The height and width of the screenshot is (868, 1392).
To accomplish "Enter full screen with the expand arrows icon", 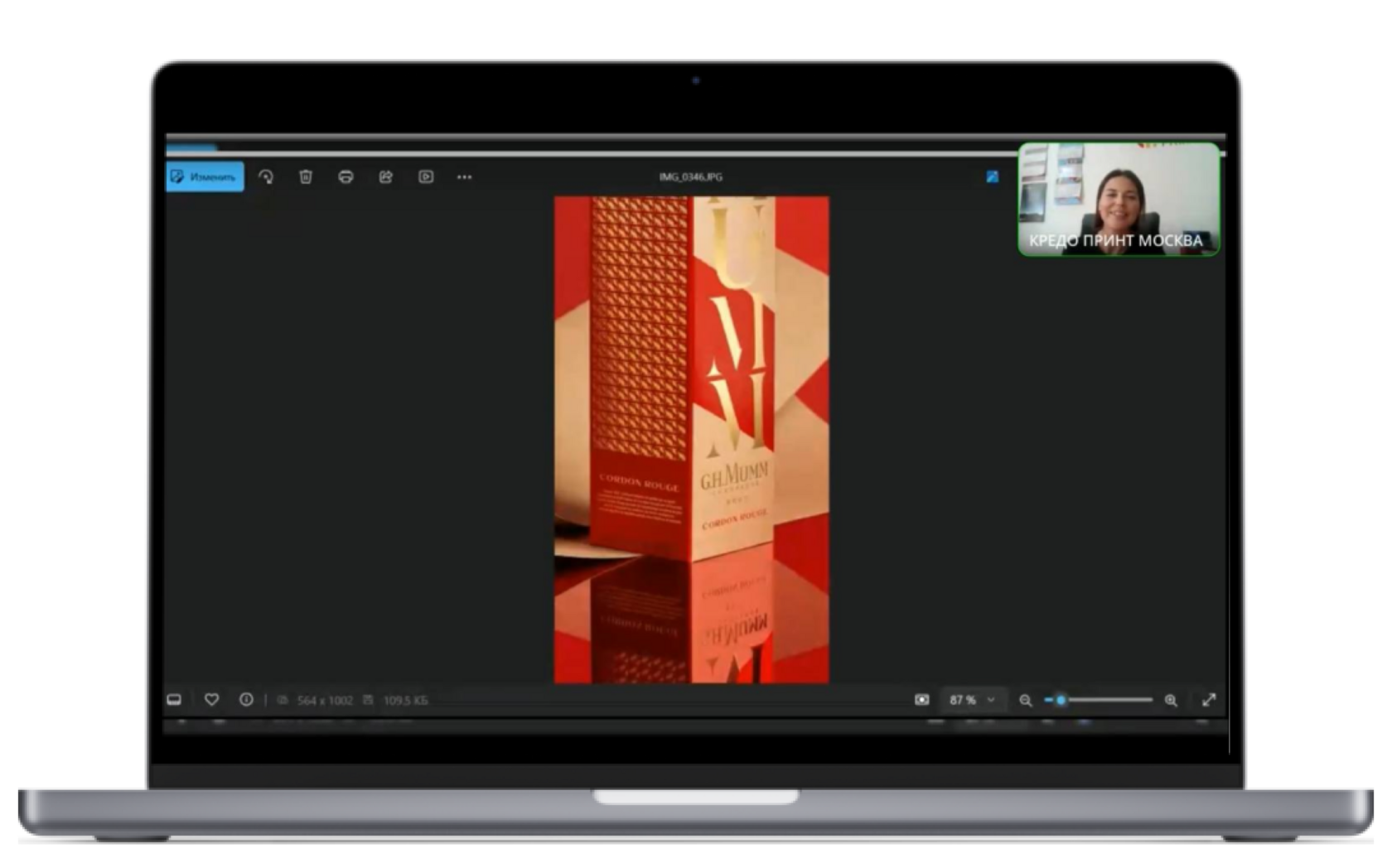I will [1209, 700].
